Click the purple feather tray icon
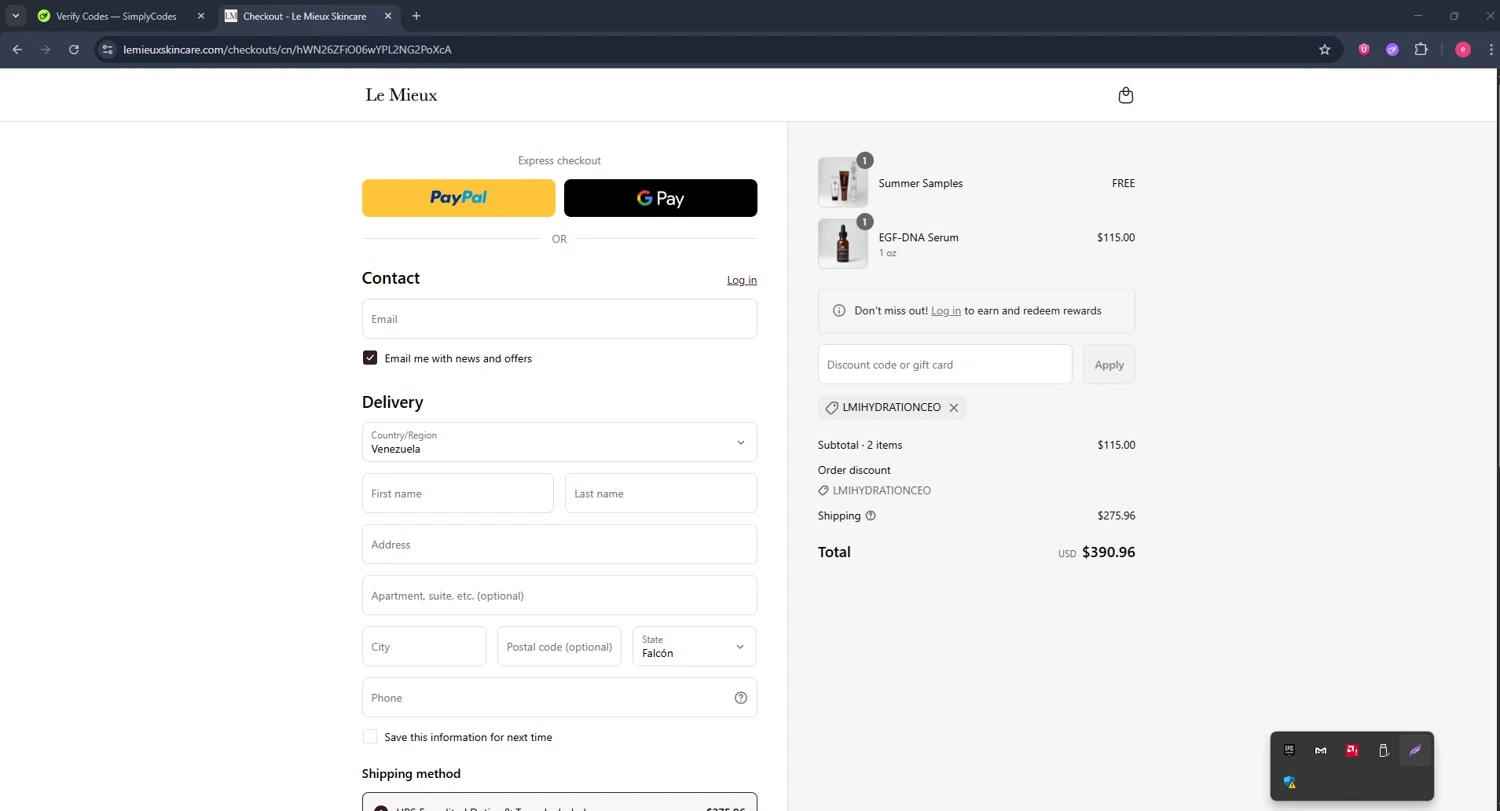This screenshot has height=811, width=1500. pyautogui.click(x=1415, y=750)
